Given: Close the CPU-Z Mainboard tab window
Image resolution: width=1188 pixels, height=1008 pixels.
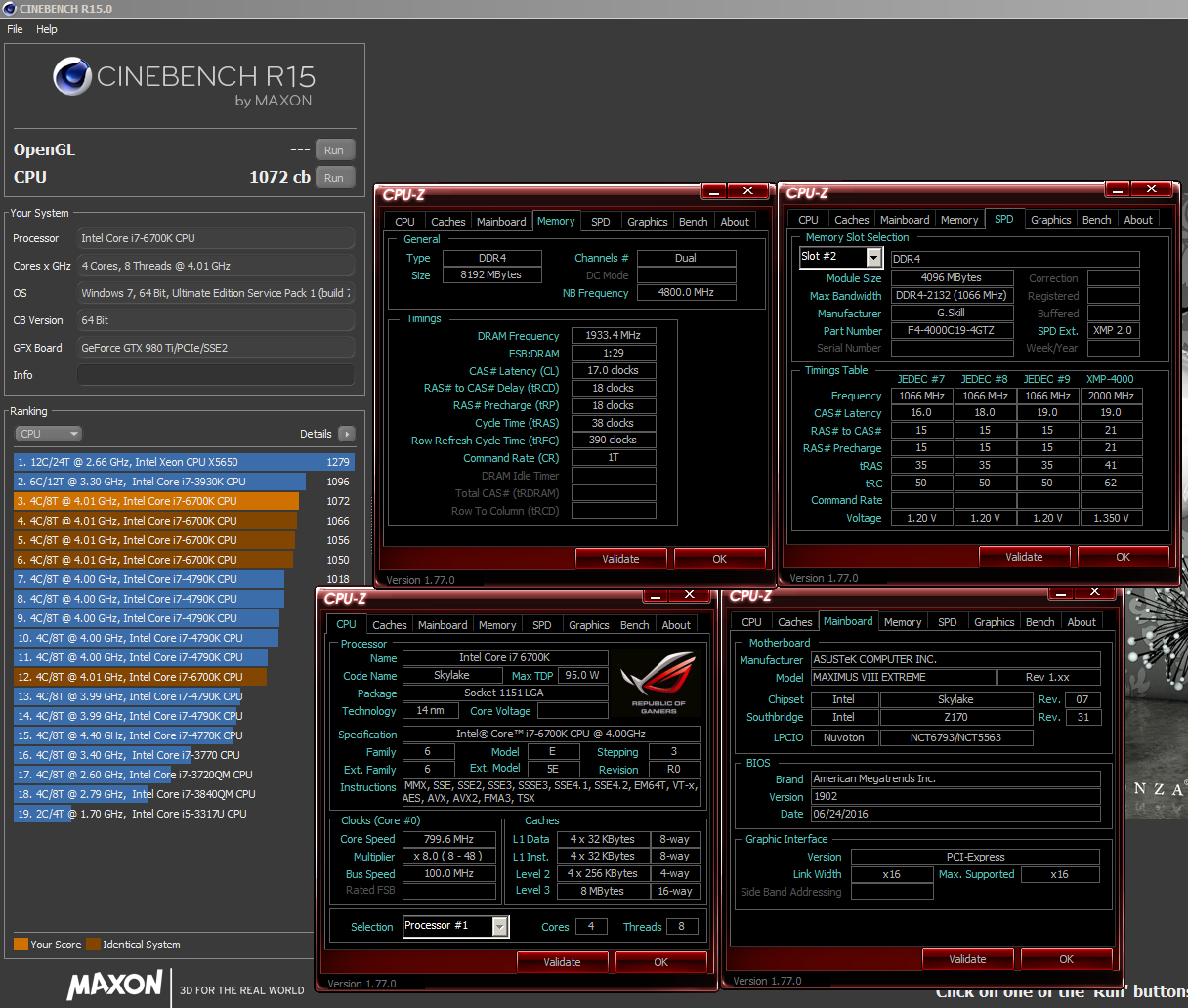Looking at the screenshot, I should [x=1094, y=592].
